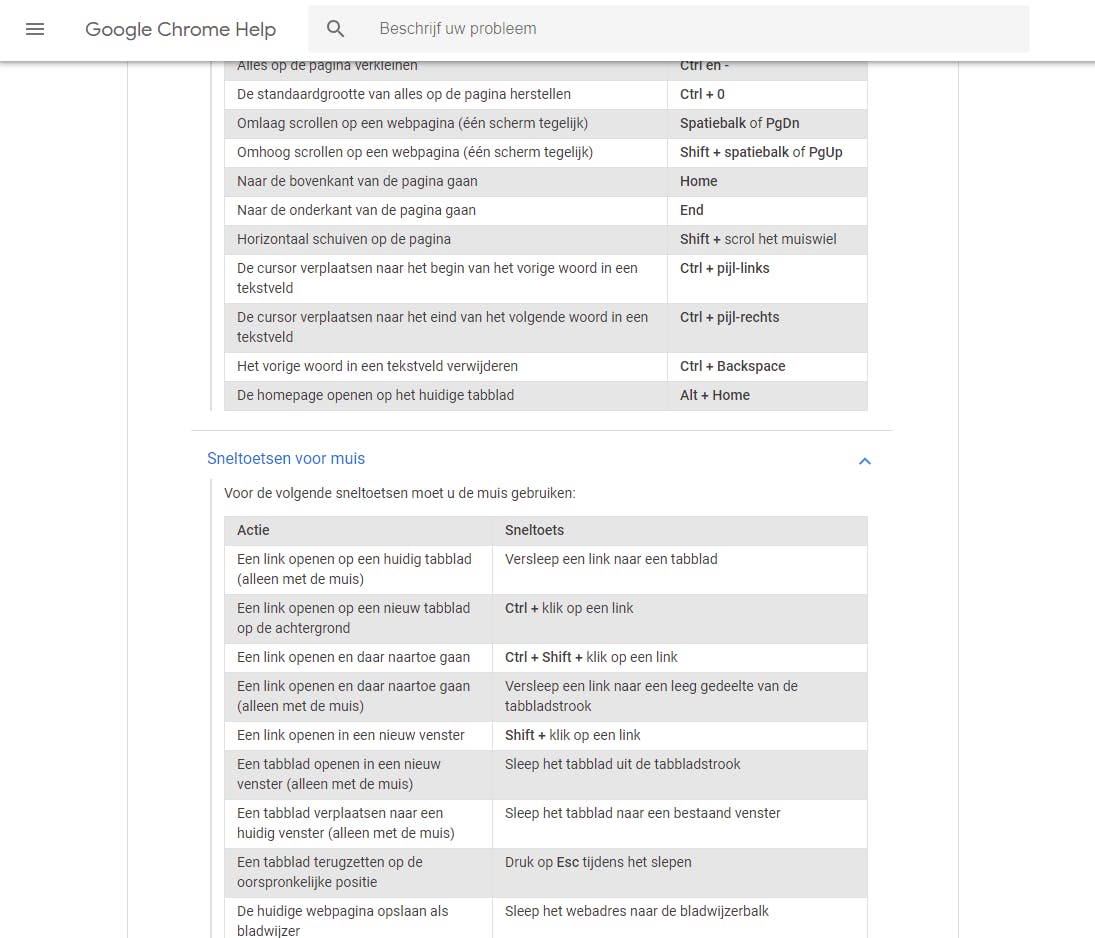Click the 'Sneltoets' column header
Screen dimensions: 1095x938
pyautogui.click(x=535, y=530)
